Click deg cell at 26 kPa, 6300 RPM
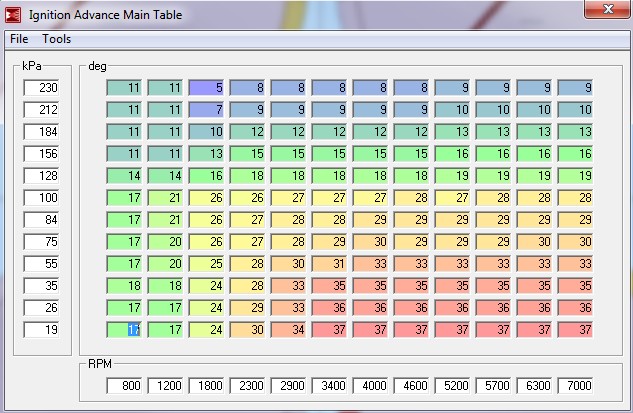Image resolution: width=633 pixels, height=413 pixels. point(534,308)
